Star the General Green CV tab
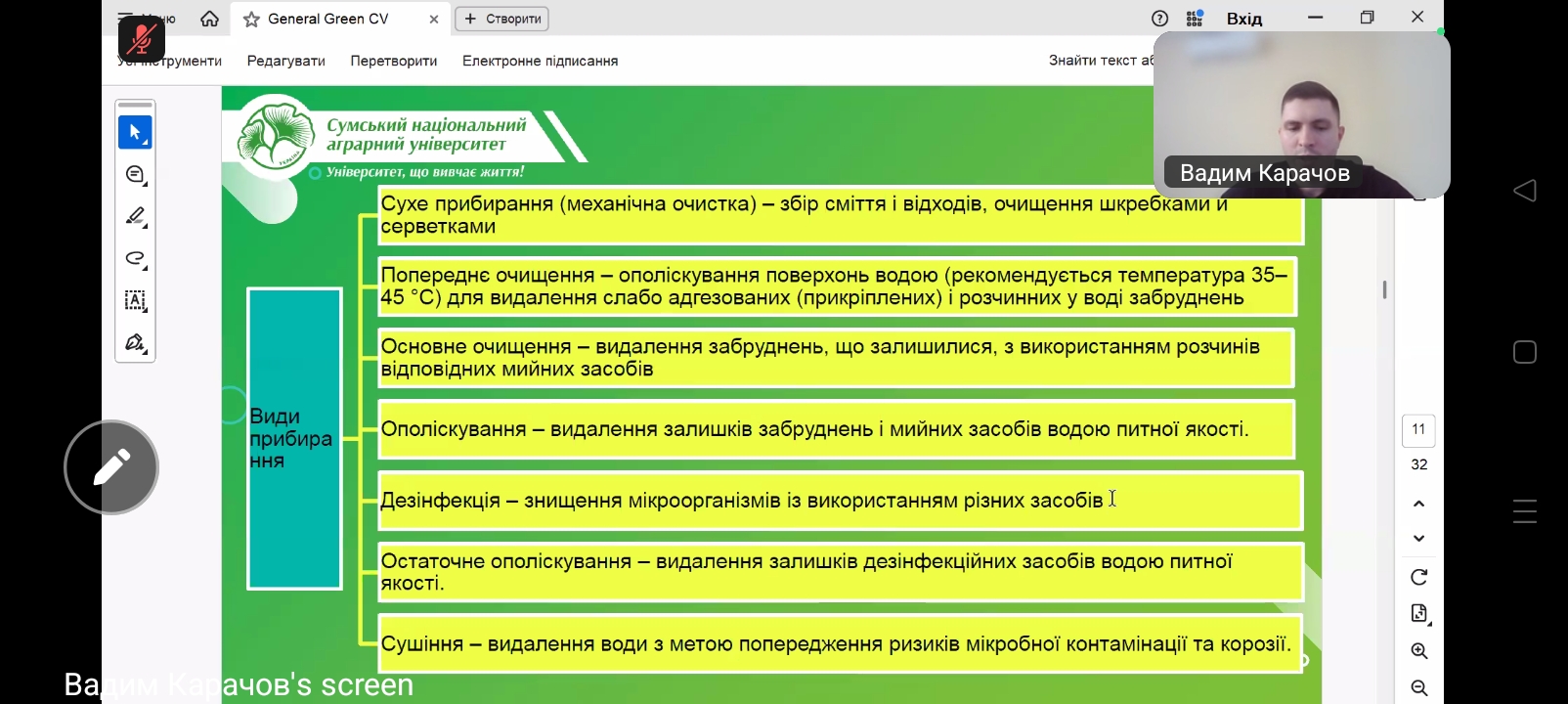 tap(251, 20)
